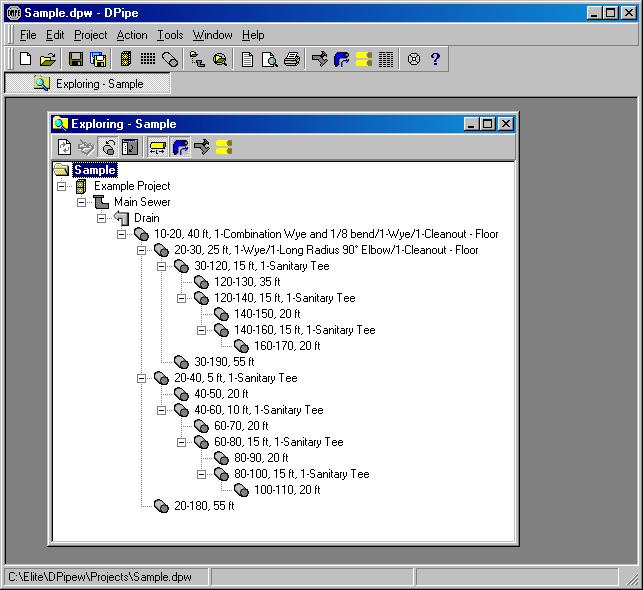Switch to the Exploring - Sample window tab
This screenshot has width=643, height=590.
(90, 84)
